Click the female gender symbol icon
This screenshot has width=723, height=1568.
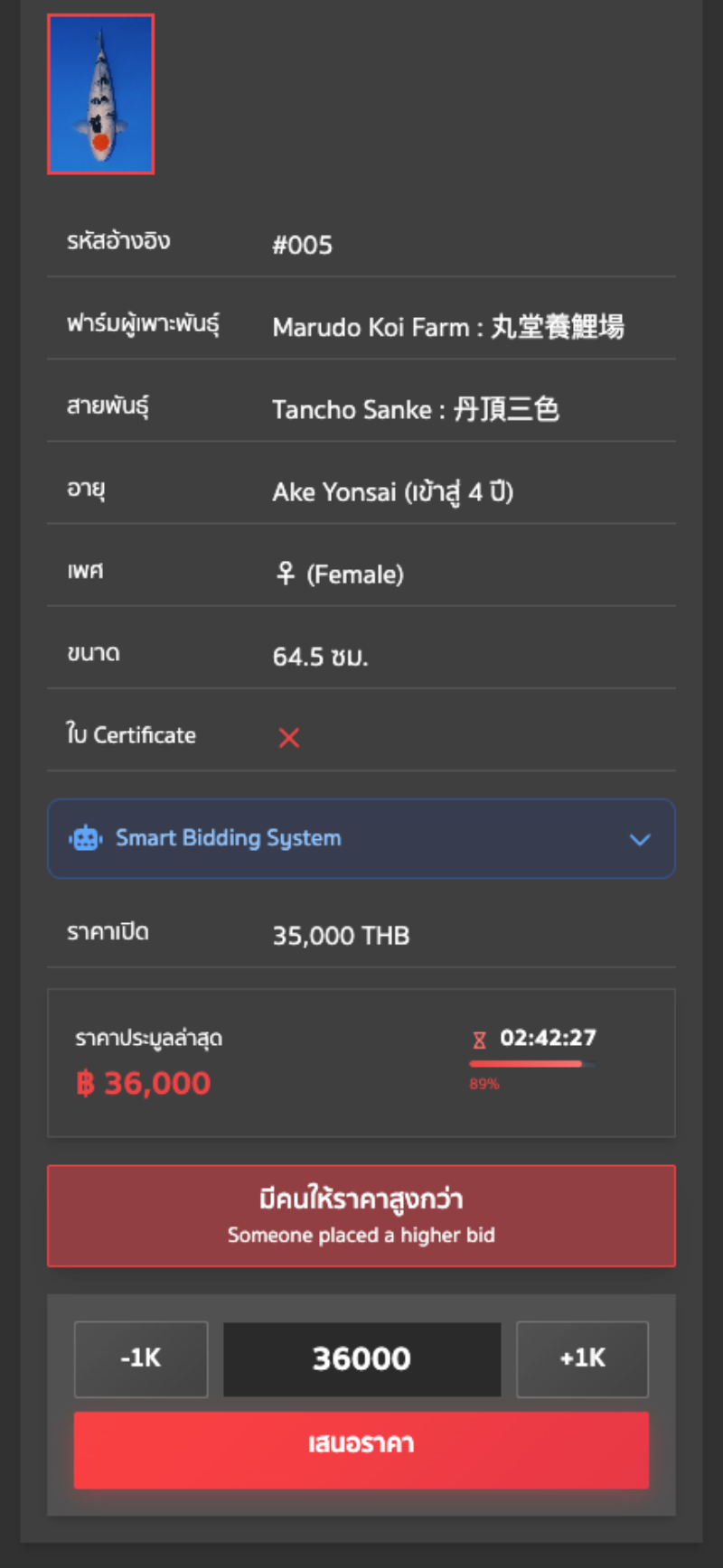coord(286,574)
